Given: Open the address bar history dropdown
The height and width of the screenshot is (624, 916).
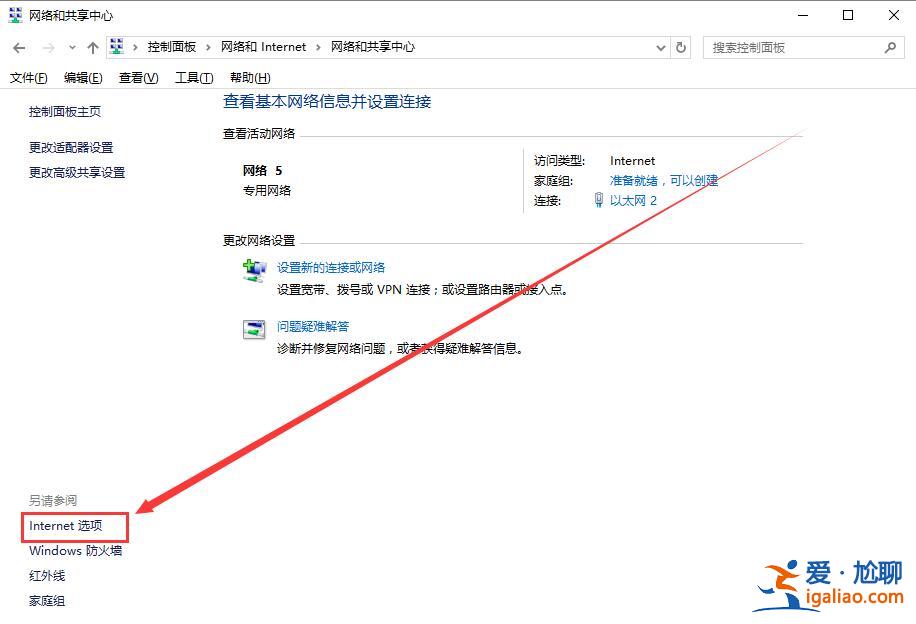Looking at the screenshot, I should tap(659, 46).
